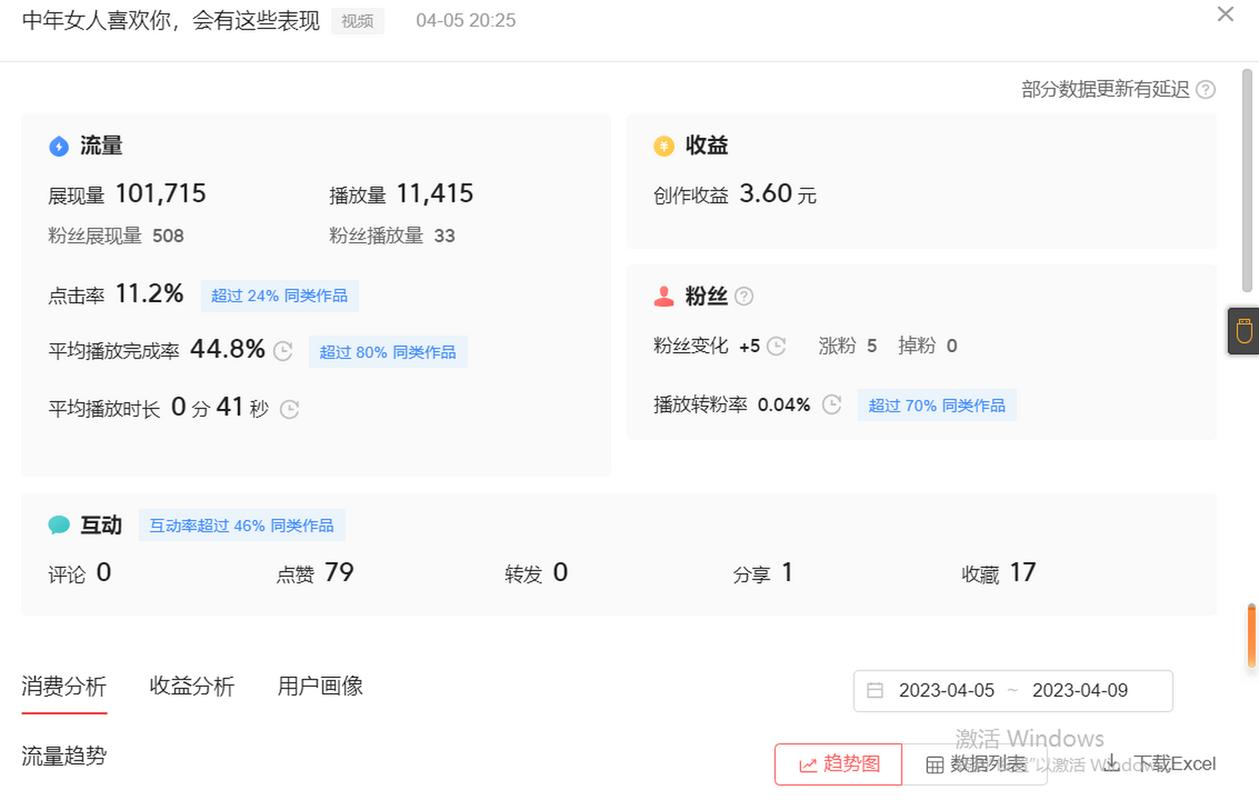The image size is (1259, 800).
Task: Click the floating mouse widget on right edge
Action: [x=1243, y=331]
